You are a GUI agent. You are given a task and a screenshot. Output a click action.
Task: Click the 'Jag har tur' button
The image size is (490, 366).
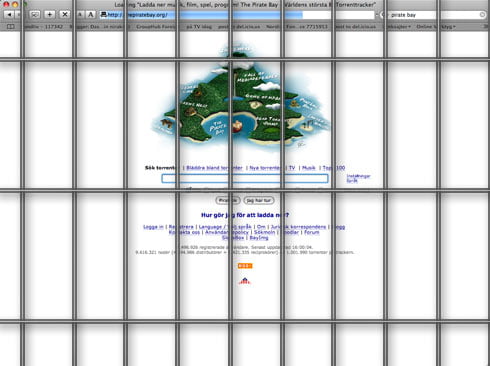[x=259, y=200]
